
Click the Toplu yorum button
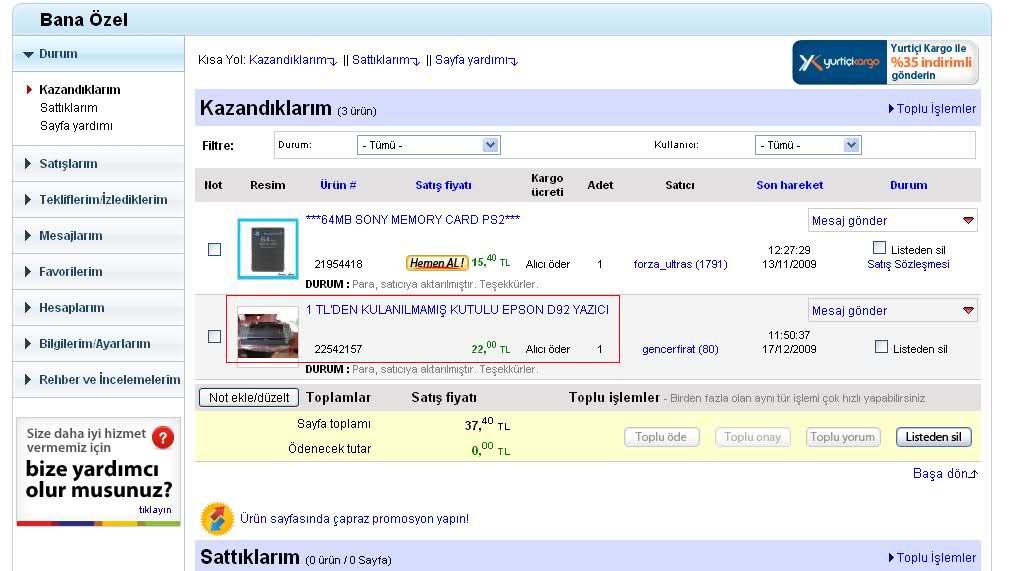coord(842,437)
